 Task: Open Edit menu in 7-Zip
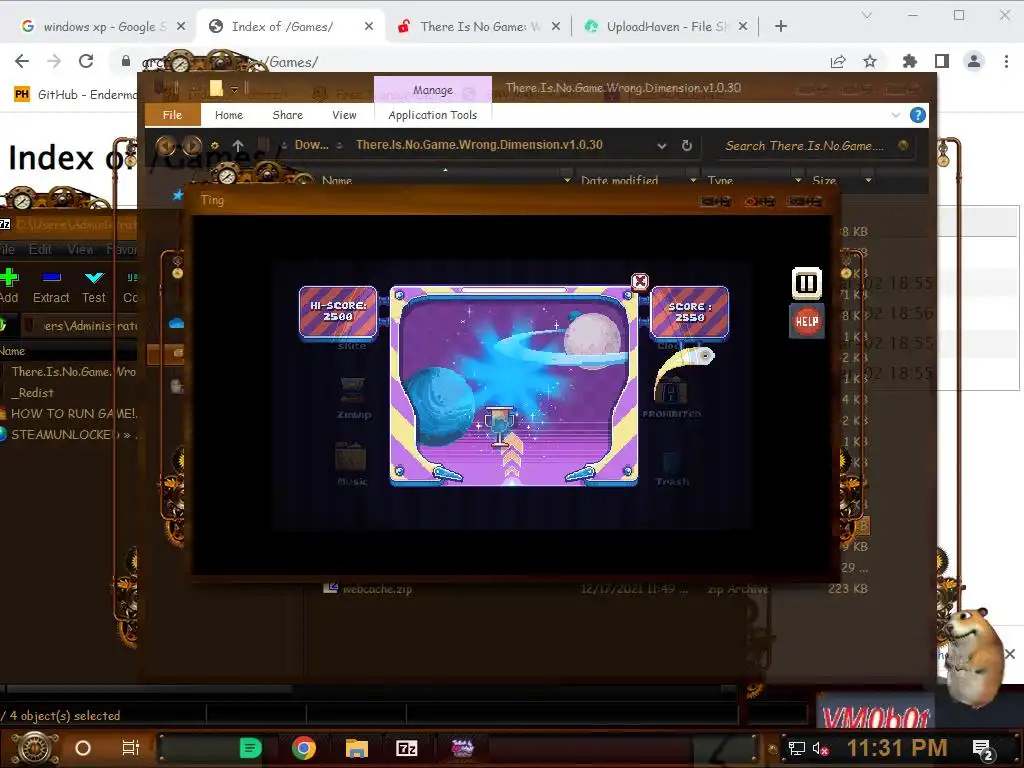tap(40, 249)
